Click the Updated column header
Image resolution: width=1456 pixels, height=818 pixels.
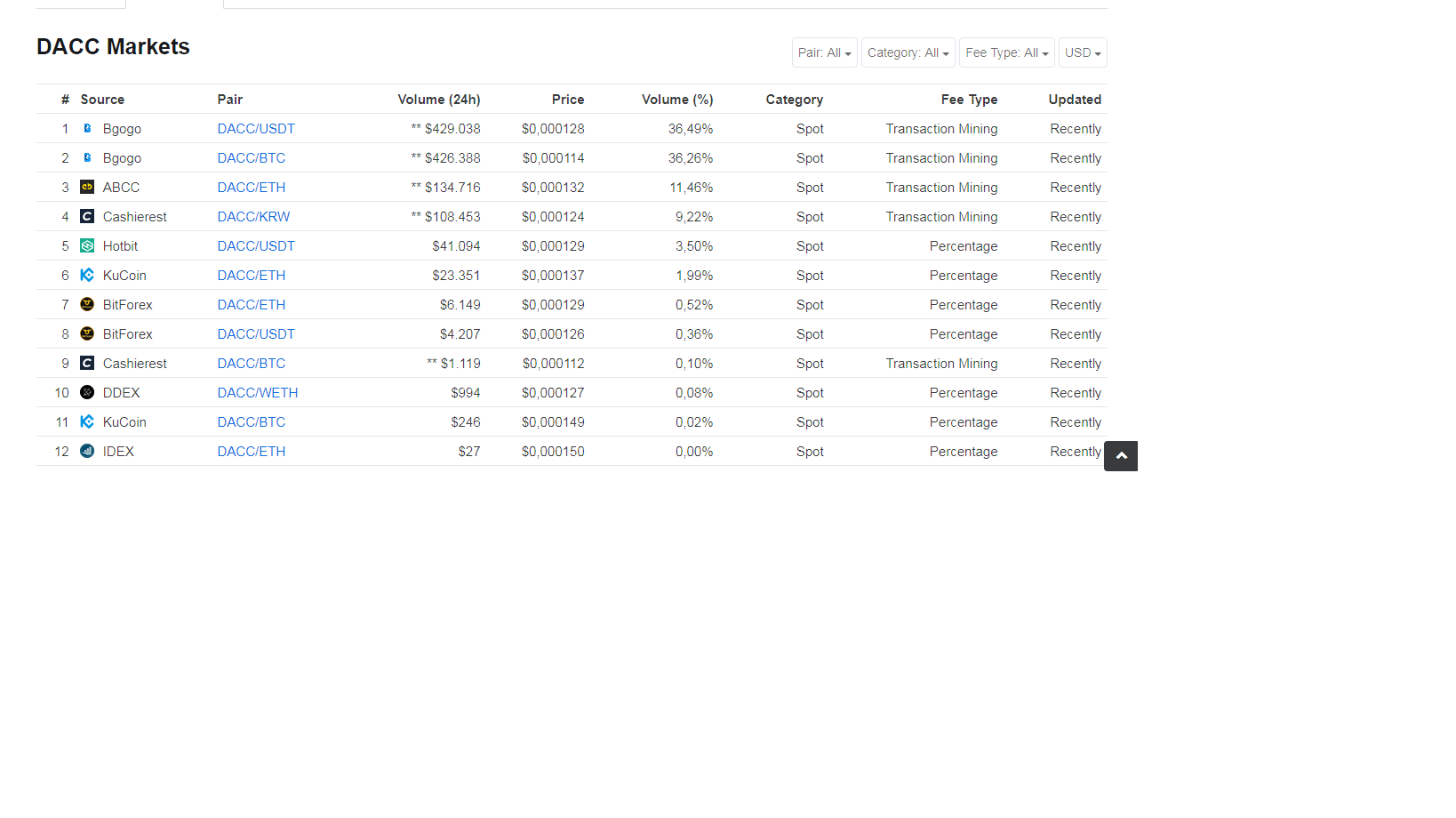pyautogui.click(x=1075, y=100)
